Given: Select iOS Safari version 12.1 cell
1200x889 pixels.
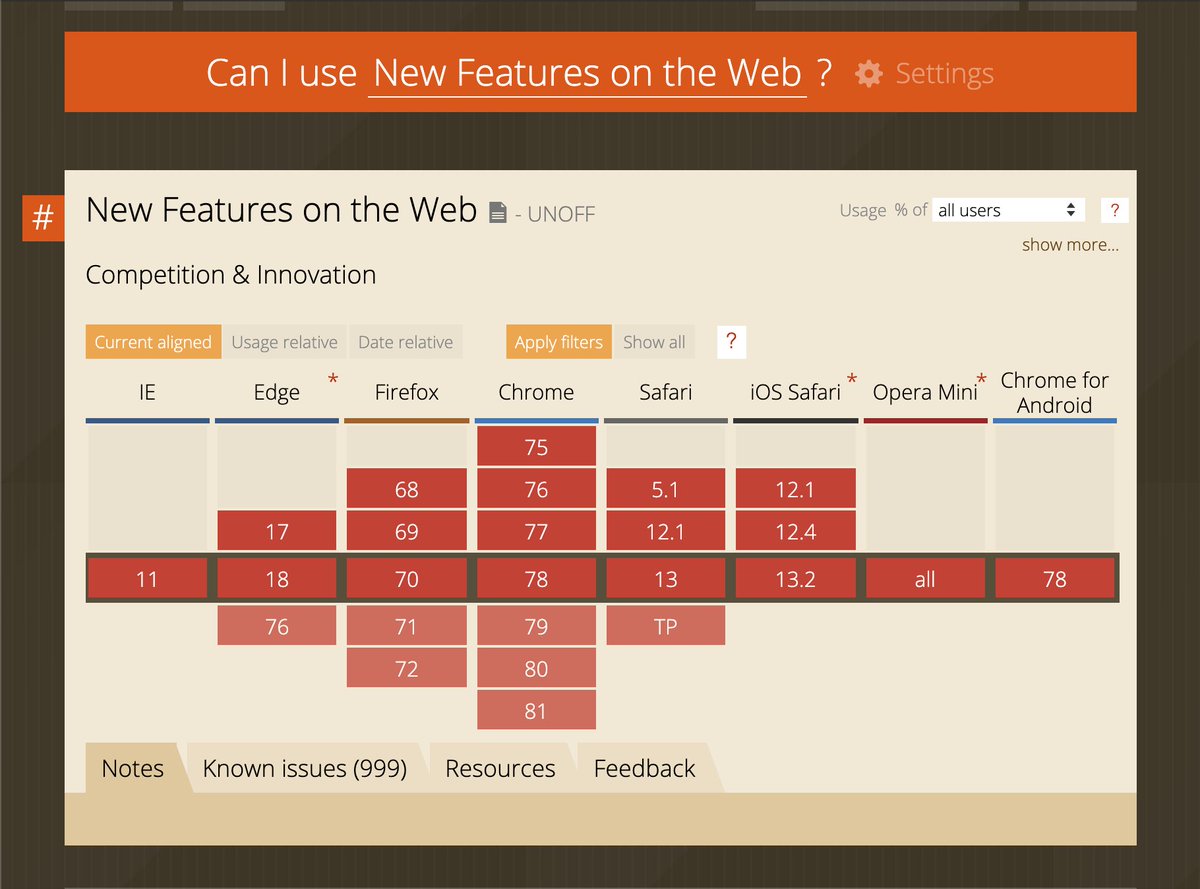Looking at the screenshot, I should 796,490.
